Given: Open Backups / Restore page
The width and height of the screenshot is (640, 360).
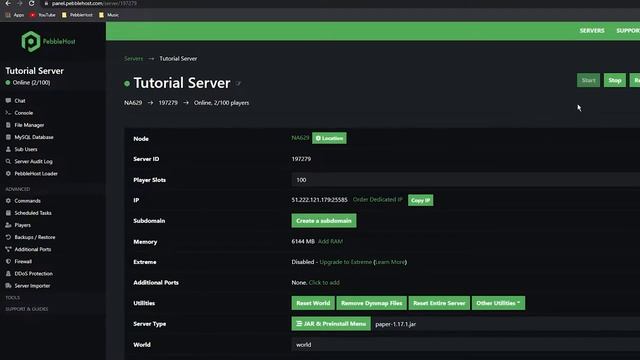Looking at the screenshot, I should [35, 237].
